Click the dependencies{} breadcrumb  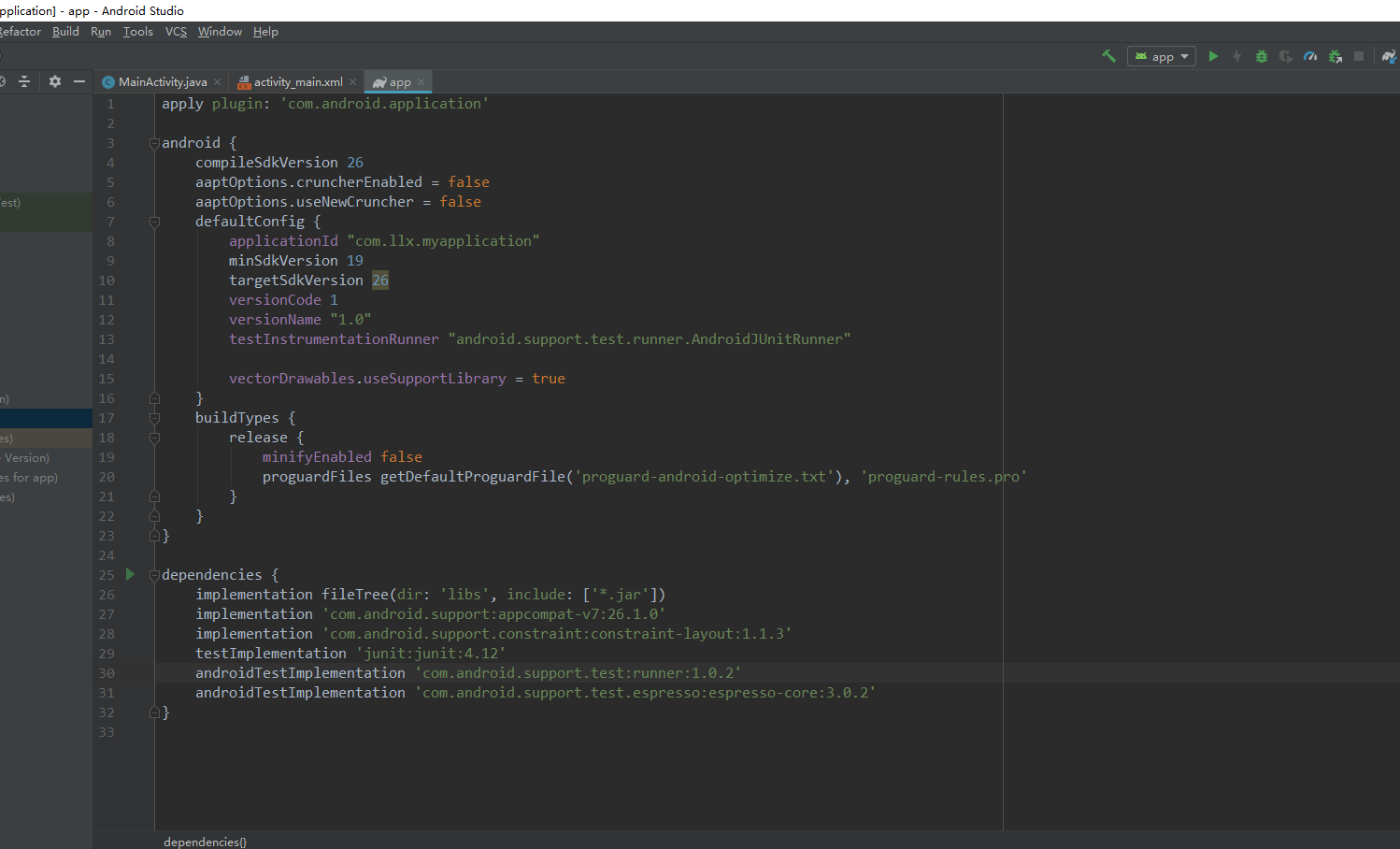click(205, 842)
